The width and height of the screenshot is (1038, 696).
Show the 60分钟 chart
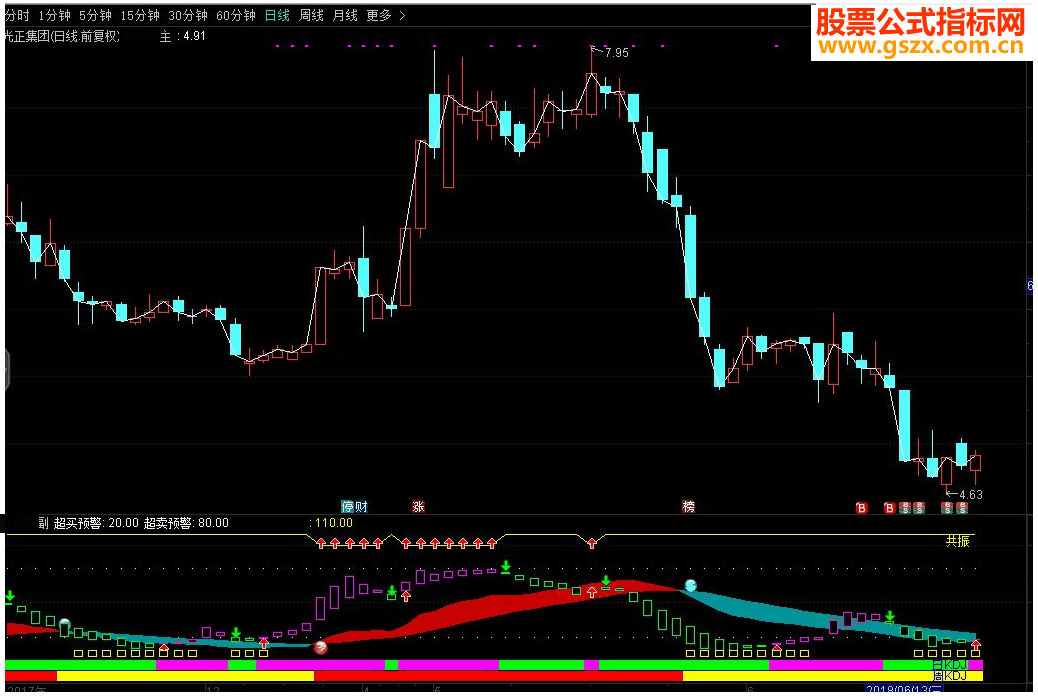(x=236, y=15)
